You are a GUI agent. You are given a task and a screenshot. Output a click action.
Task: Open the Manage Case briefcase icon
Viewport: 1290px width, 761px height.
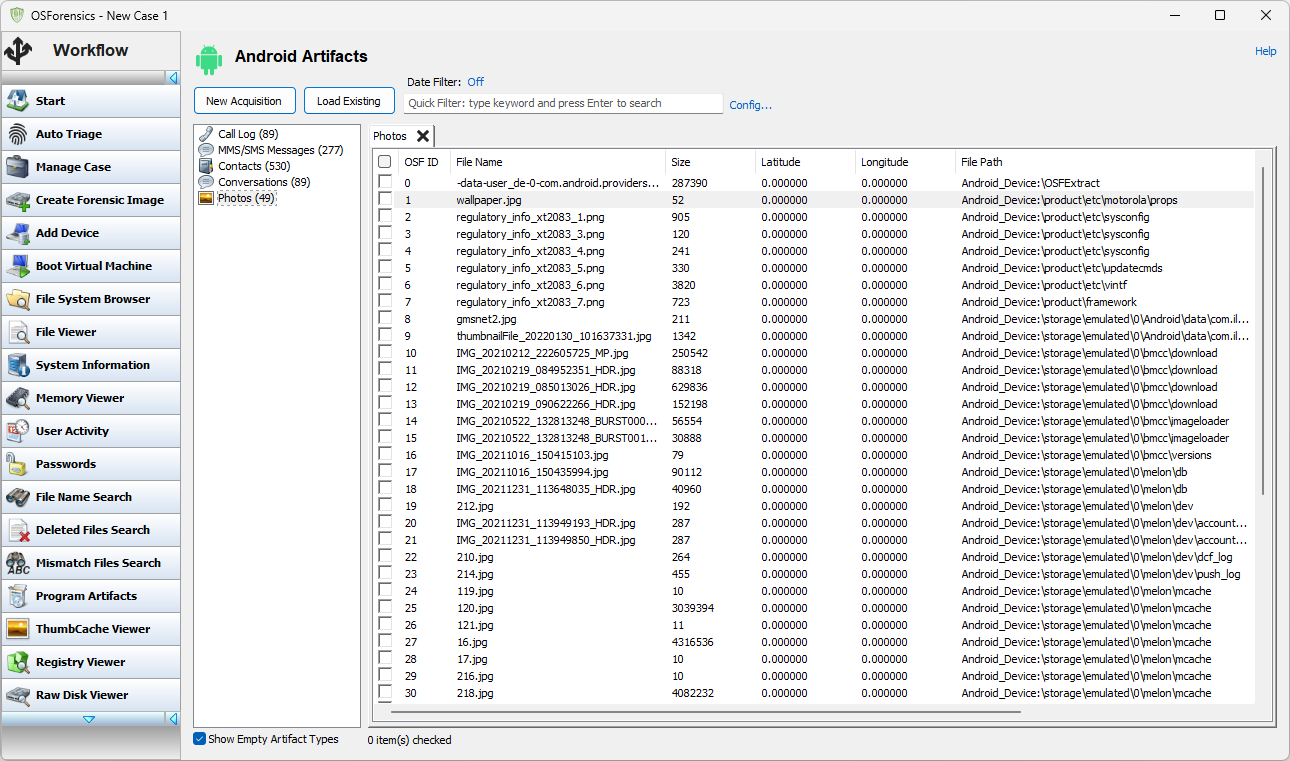(x=18, y=167)
